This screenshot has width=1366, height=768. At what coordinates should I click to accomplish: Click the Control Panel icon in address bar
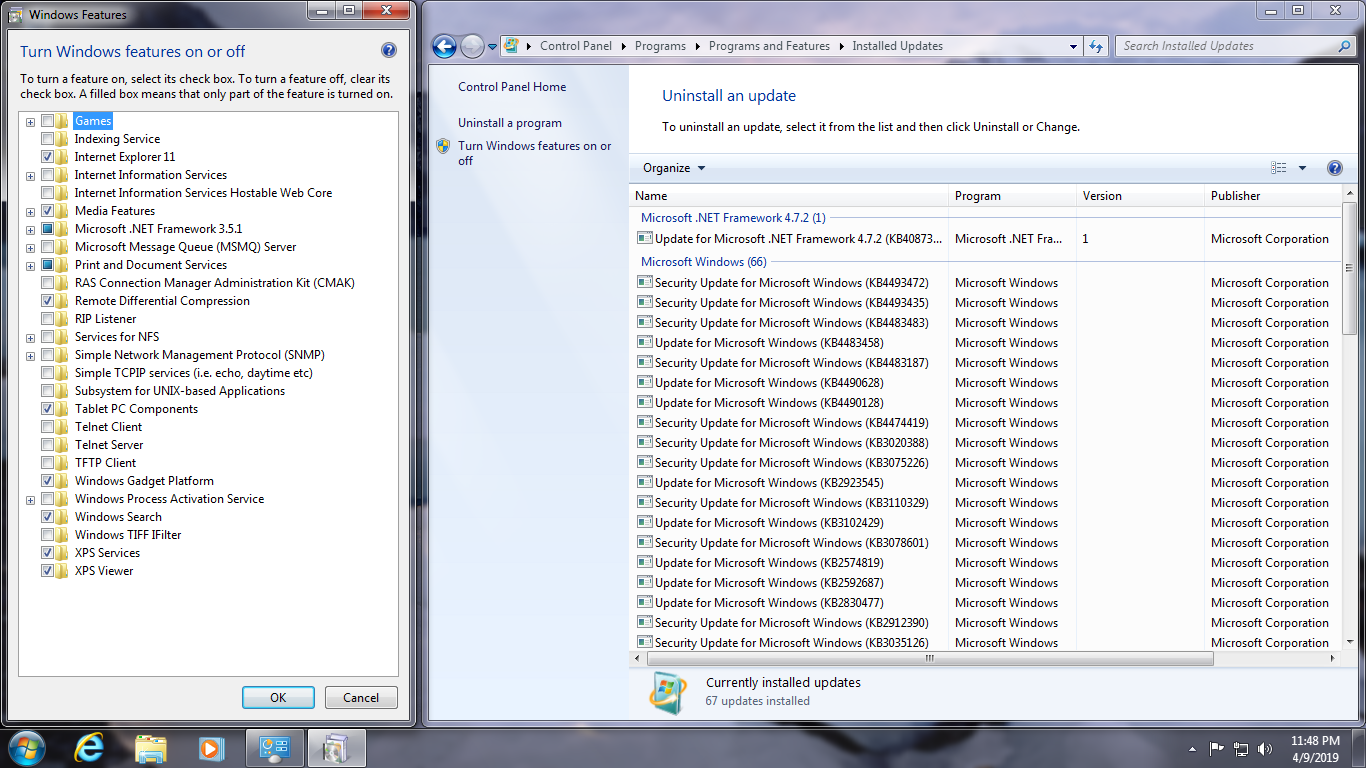click(511, 46)
